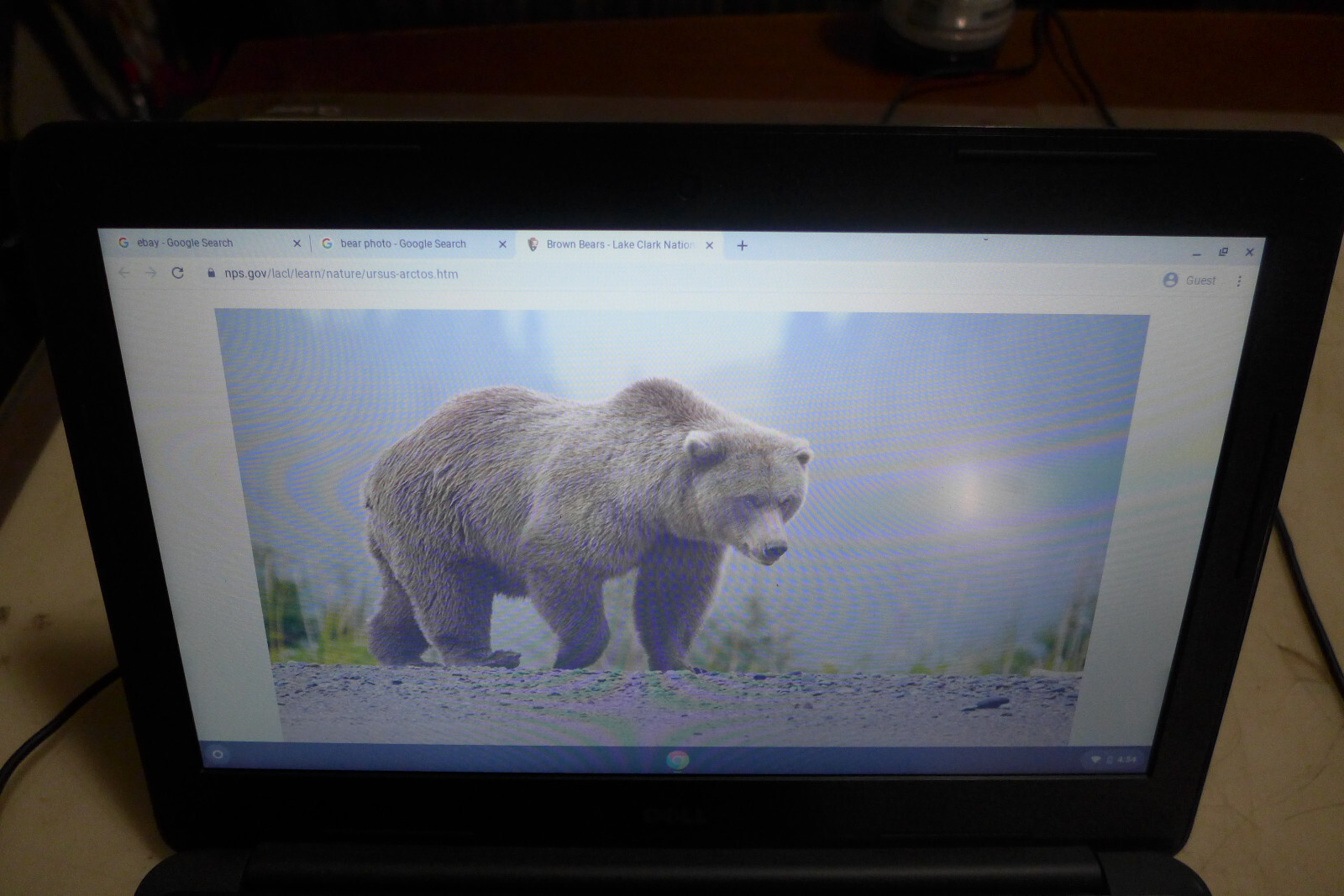Open the Guest profile menu
The image size is (1344, 896).
tap(1189, 280)
